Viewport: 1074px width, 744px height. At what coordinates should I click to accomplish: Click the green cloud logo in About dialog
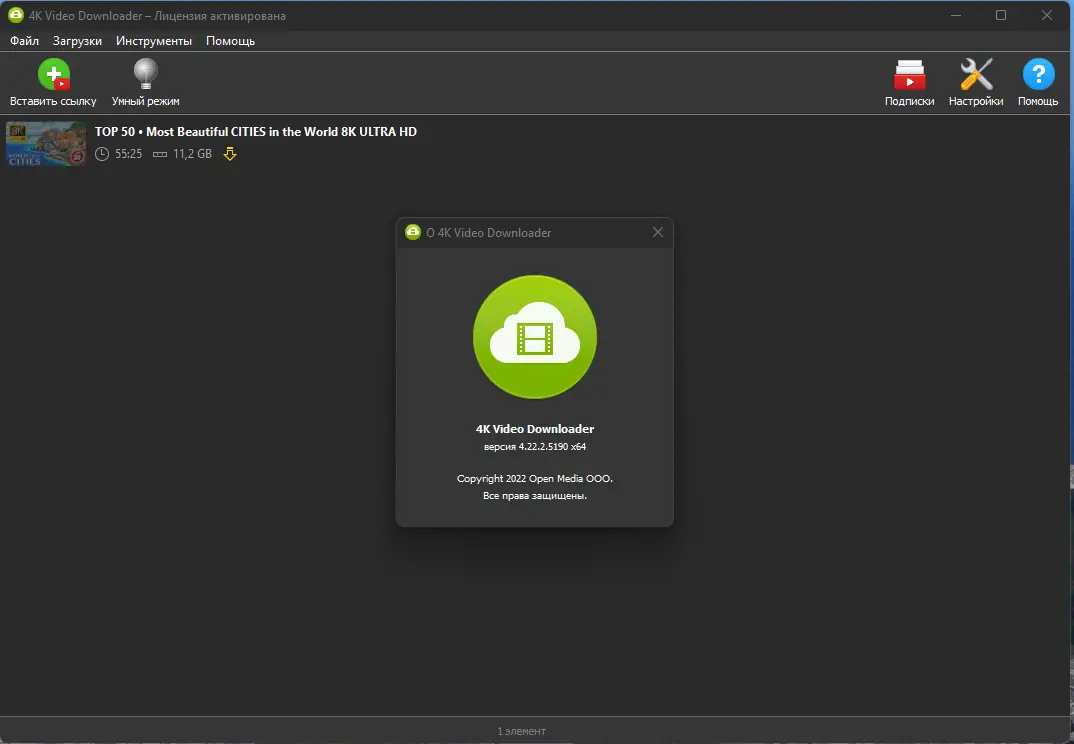(534, 337)
